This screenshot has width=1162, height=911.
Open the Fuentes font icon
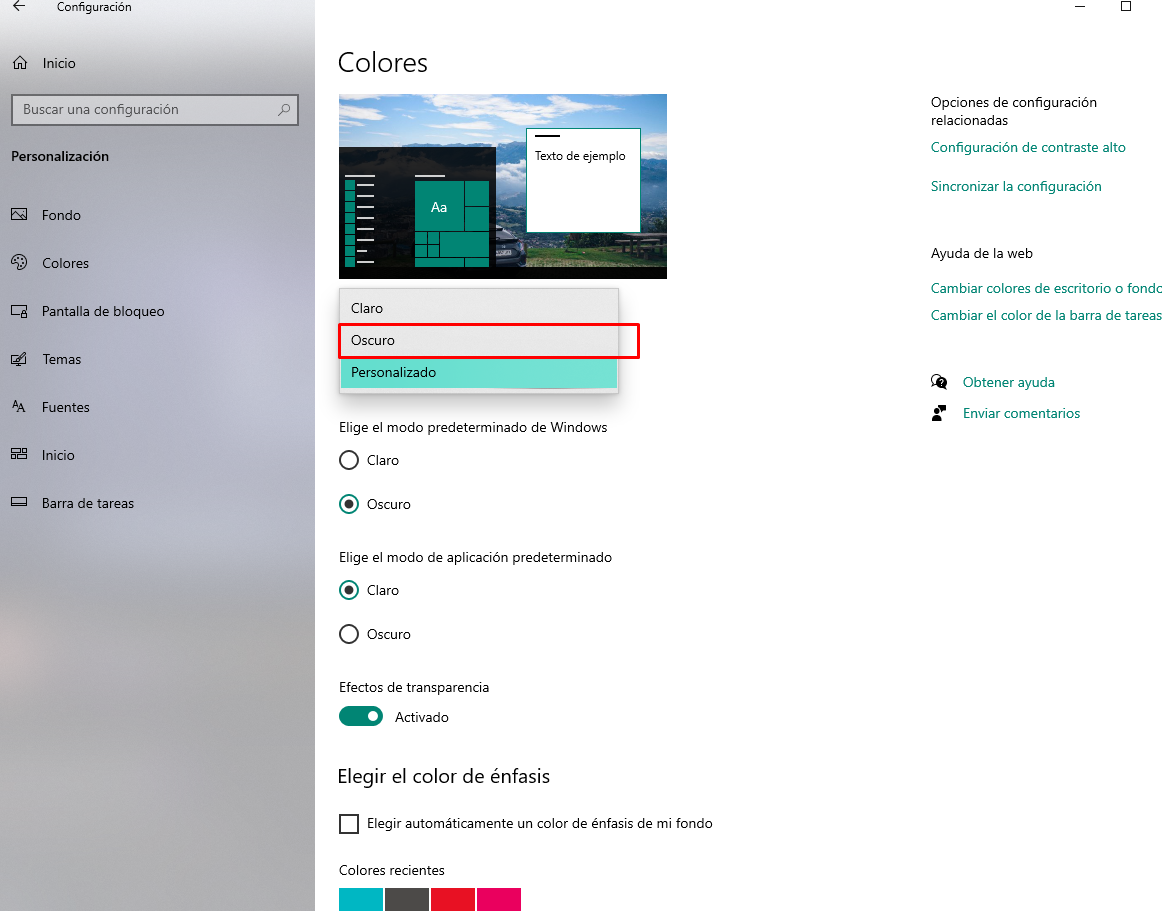pyautogui.click(x=19, y=407)
